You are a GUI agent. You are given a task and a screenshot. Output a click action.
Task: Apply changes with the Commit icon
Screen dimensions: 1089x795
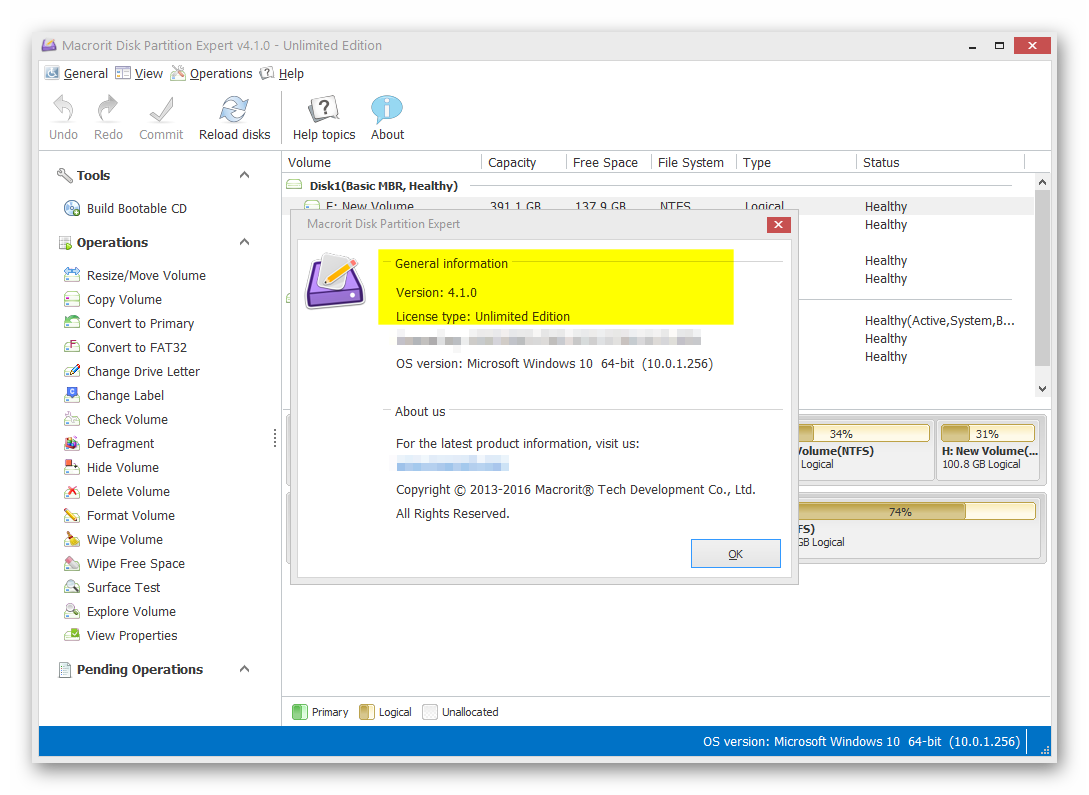pos(161,109)
